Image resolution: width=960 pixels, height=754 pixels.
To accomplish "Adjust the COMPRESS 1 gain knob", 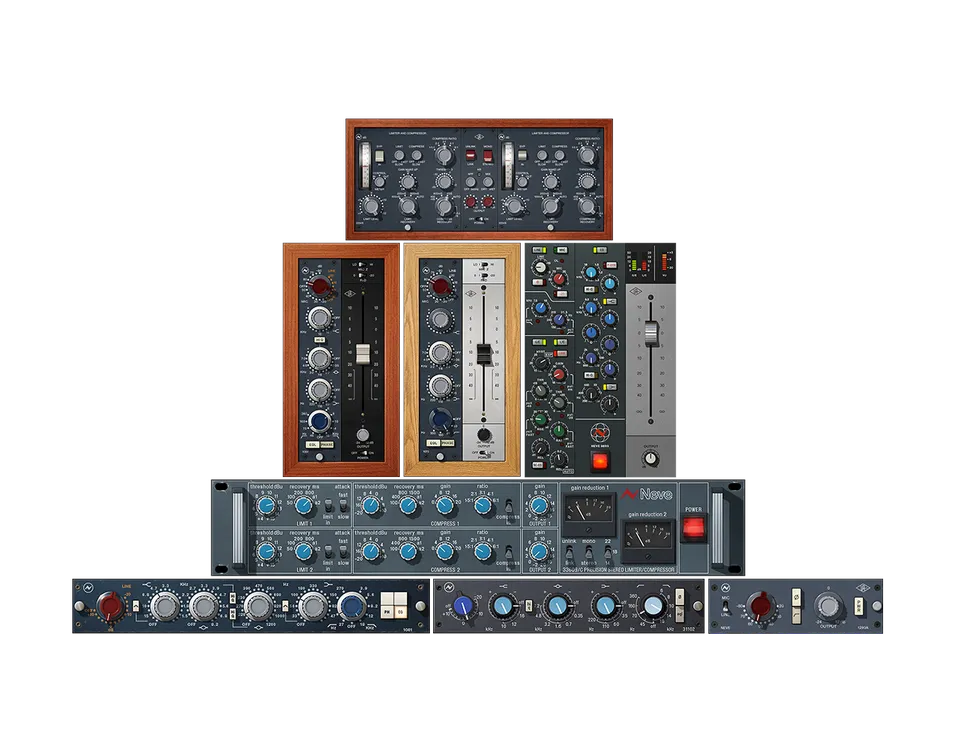I will point(445,506).
